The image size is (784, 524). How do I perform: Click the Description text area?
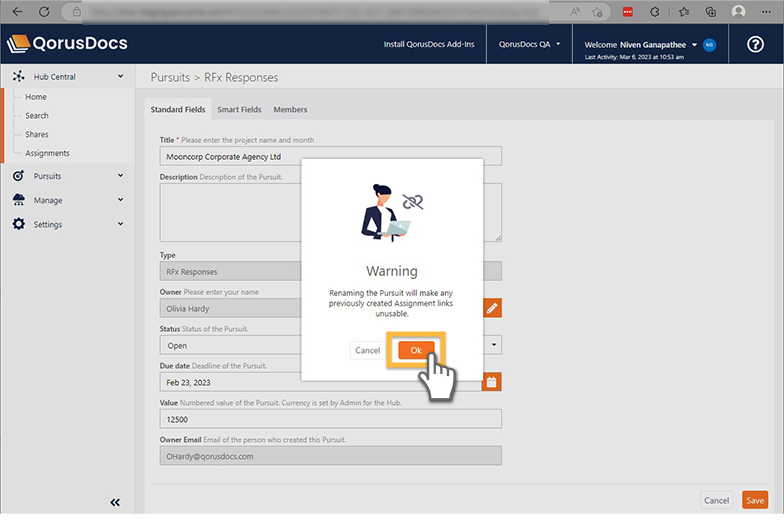click(330, 212)
